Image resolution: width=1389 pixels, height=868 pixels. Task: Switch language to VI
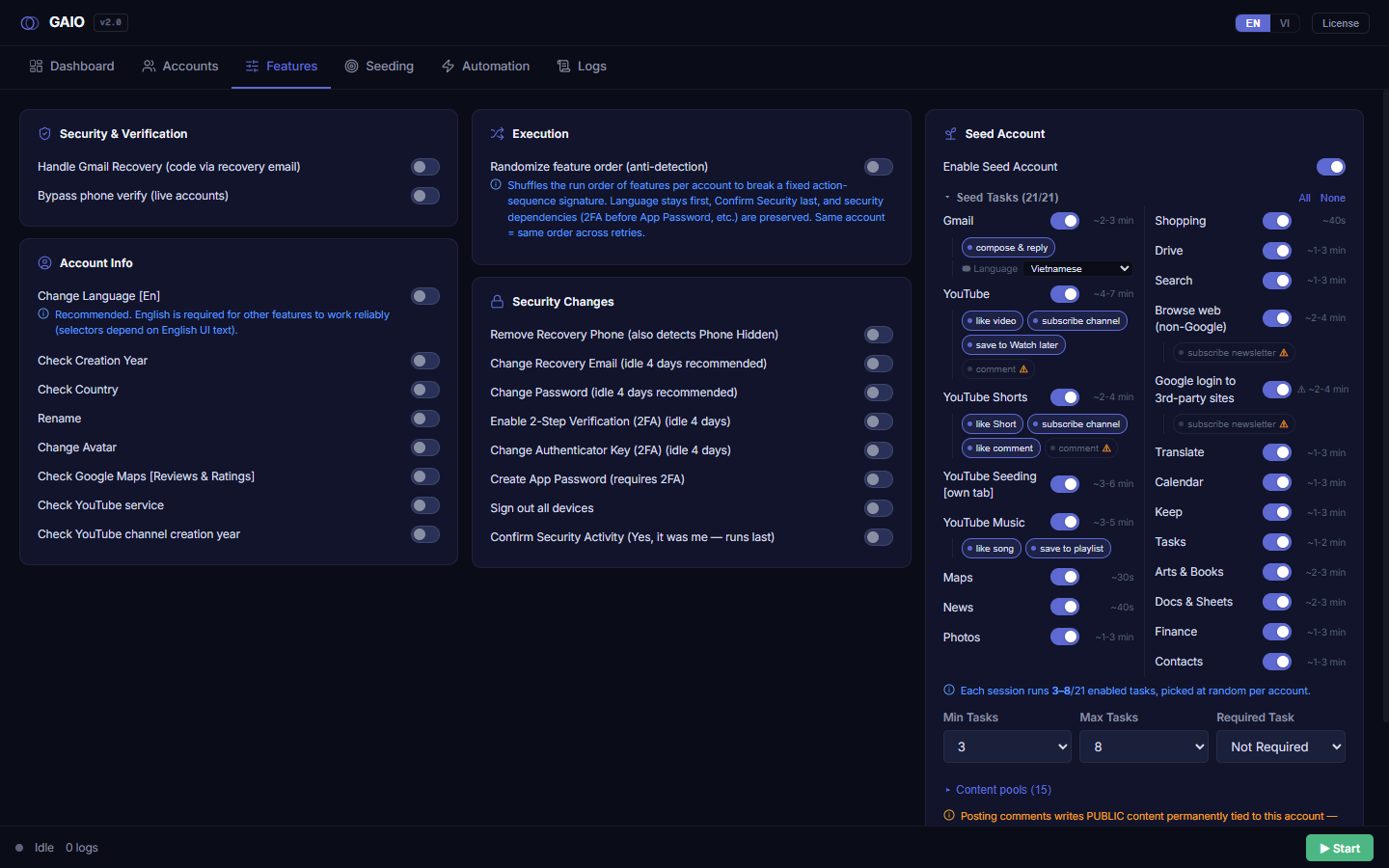point(1285,23)
